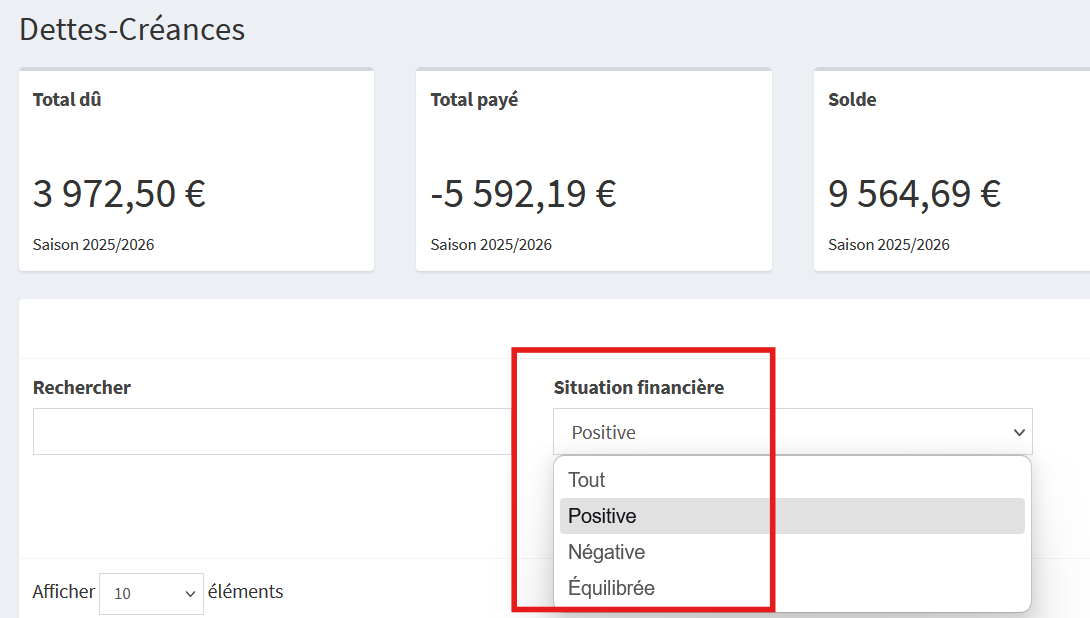1090x618 pixels.
Task: Open the Situation financière combo box
Action: (790, 432)
